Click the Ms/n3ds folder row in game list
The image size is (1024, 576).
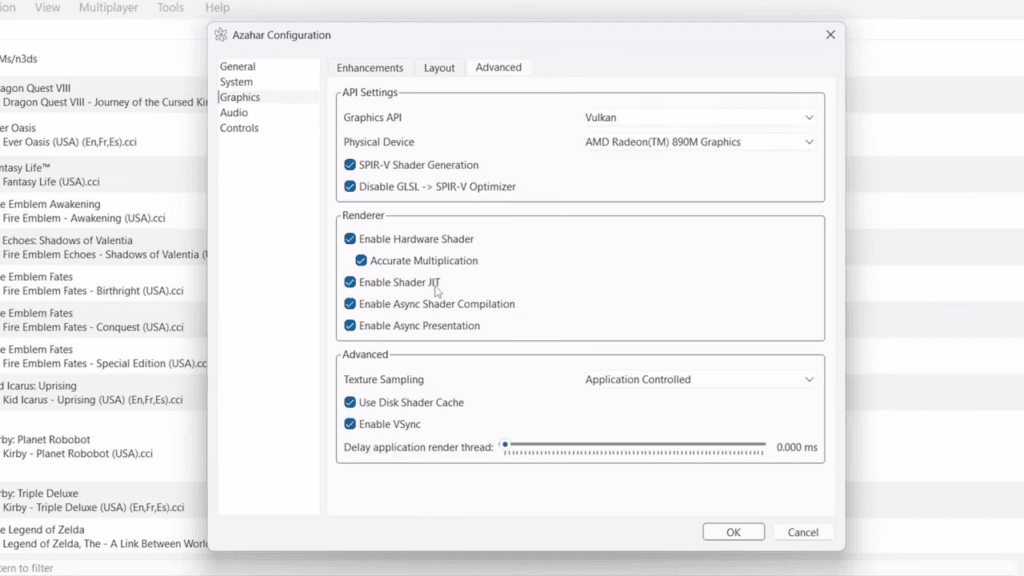[x=104, y=59]
